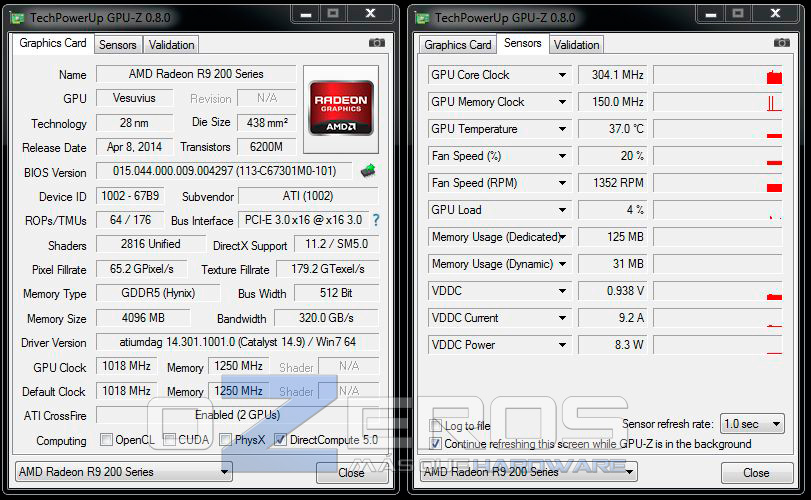Click the Device ID field 1002 - 67B9
This screenshot has height=500, width=811.
(130, 196)
